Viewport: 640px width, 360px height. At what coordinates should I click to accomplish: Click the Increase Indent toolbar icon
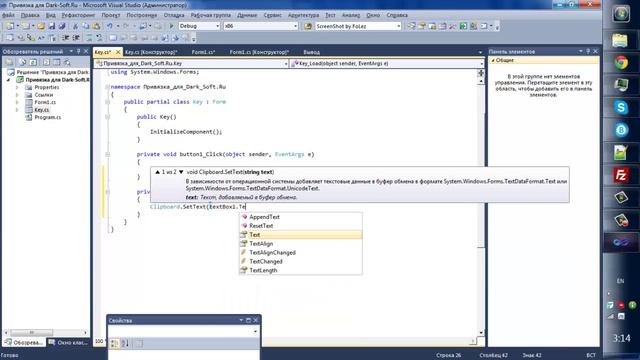(x=76, y=38)
